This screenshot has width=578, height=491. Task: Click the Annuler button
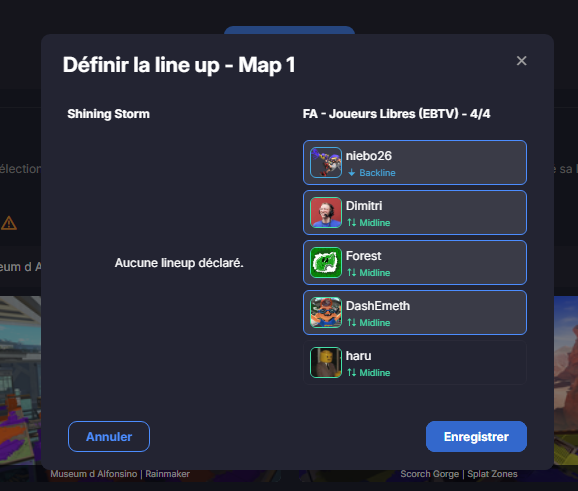pyautogui.click(x=109, y=436)
